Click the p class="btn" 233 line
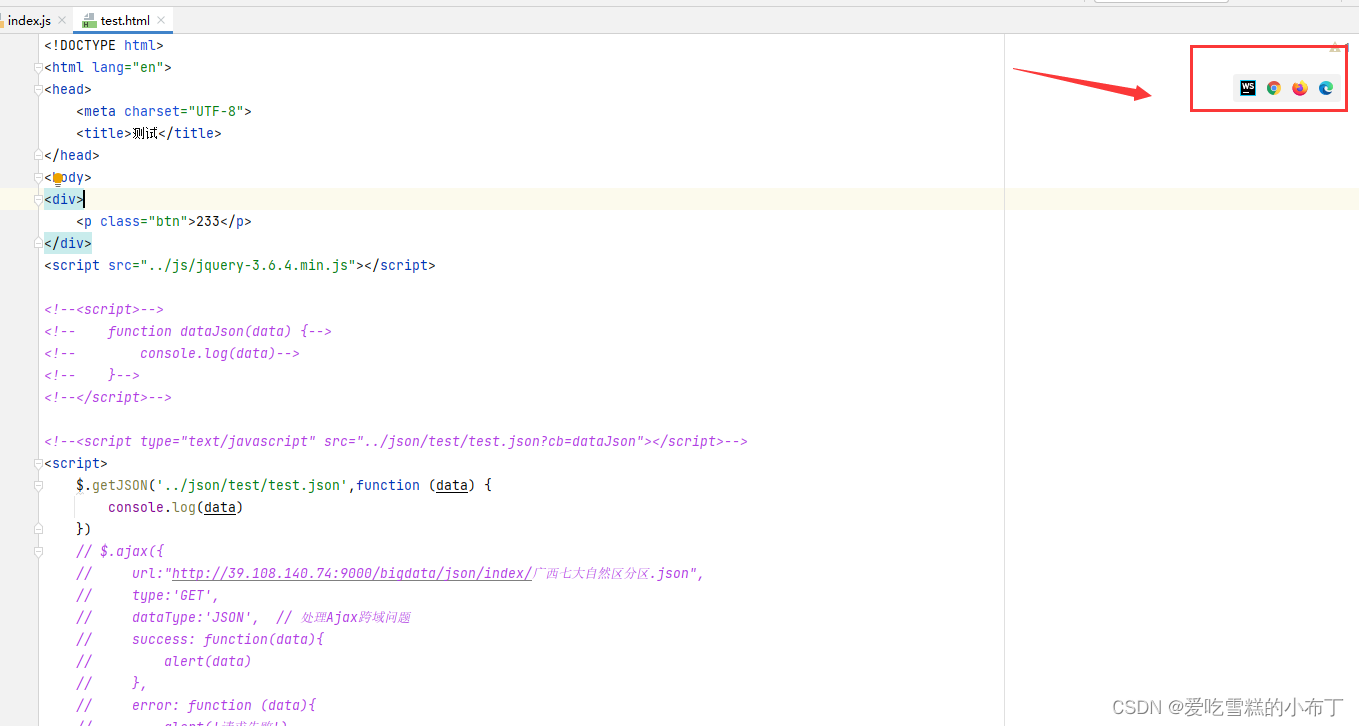The height and width of the screenshot is (726, 1359). 164,222
